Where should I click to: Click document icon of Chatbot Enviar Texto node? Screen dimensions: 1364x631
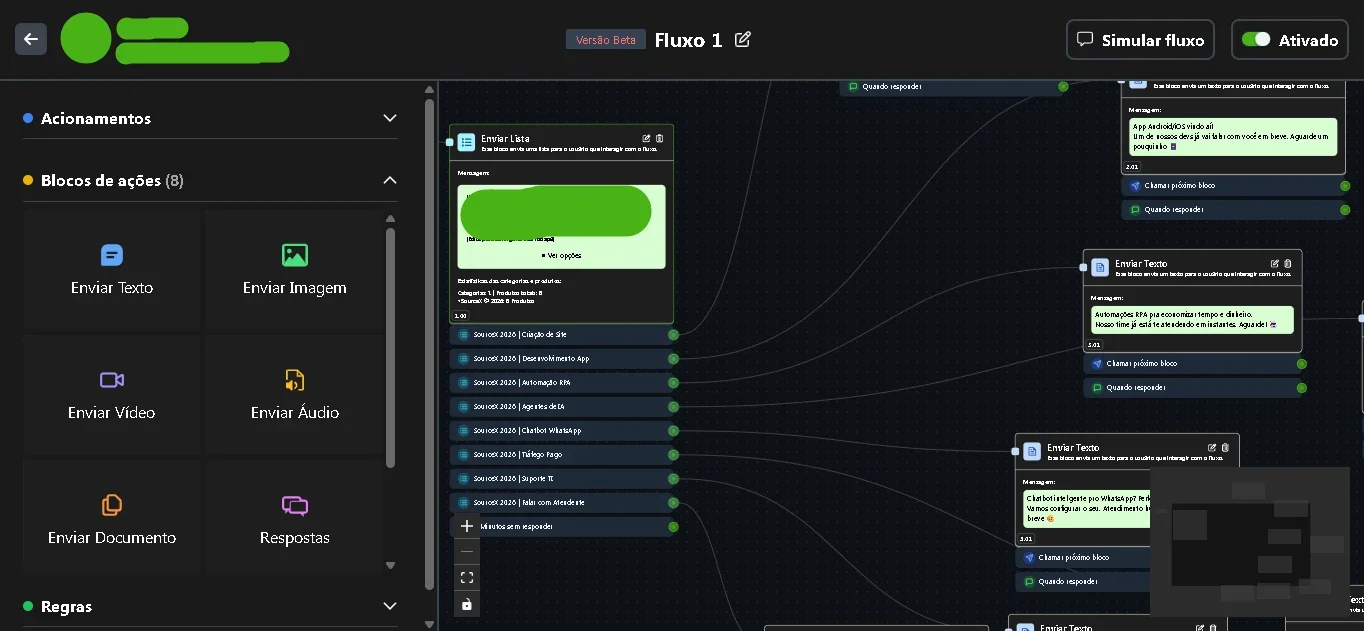(1032, 451)
